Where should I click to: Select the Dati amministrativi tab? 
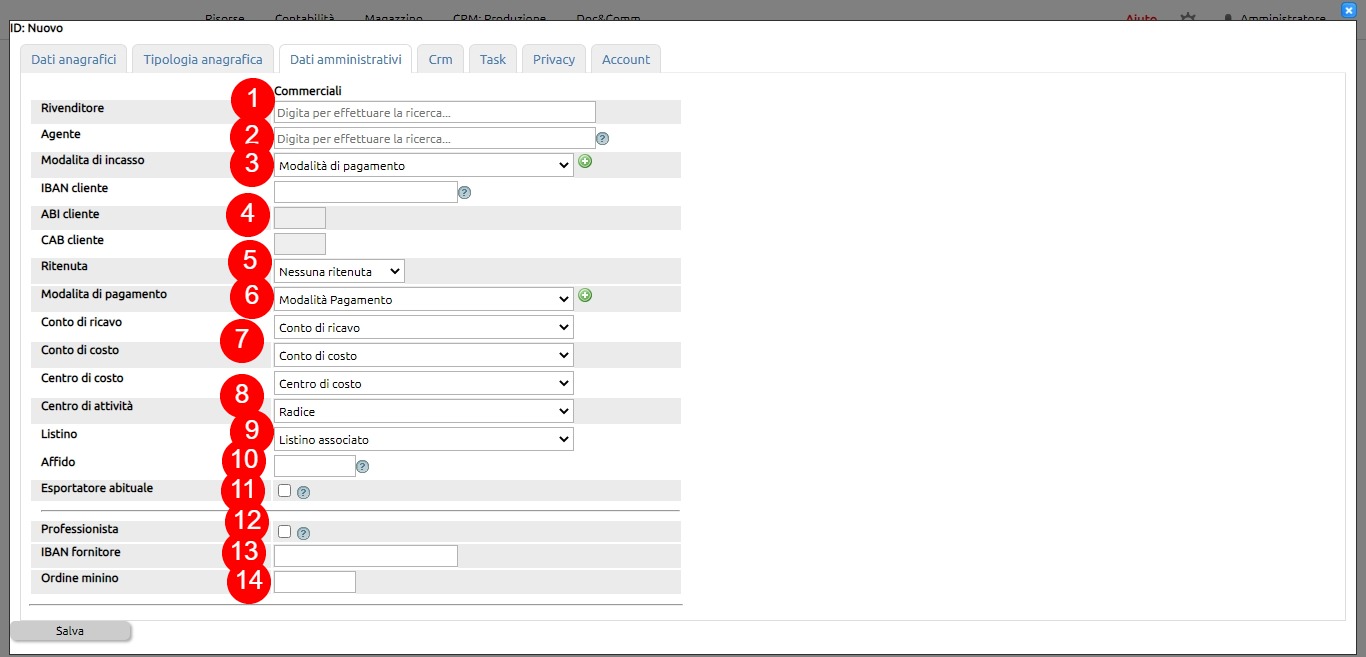[345, 59]
